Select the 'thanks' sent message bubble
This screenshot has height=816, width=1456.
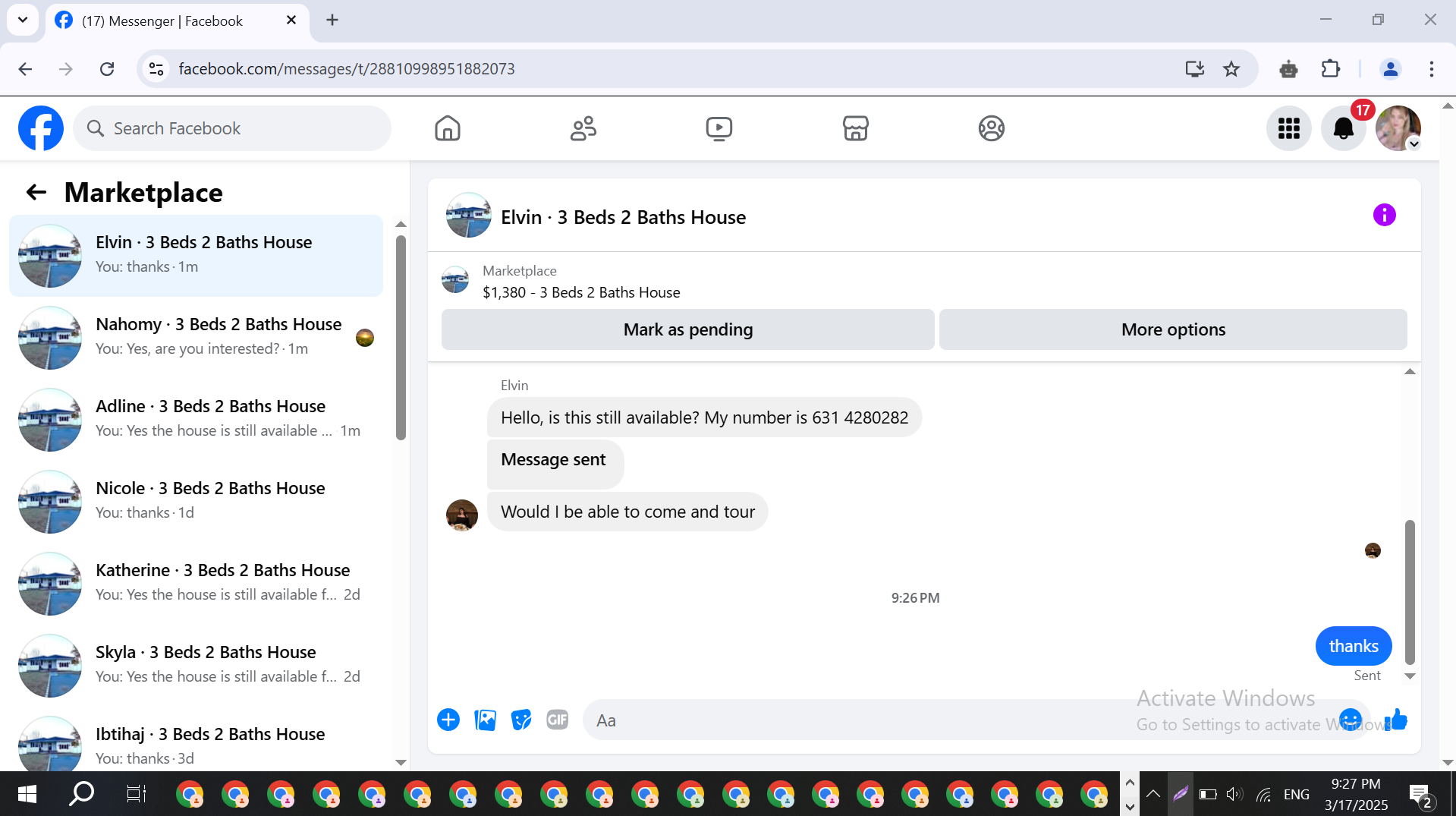coord(1354,646)
